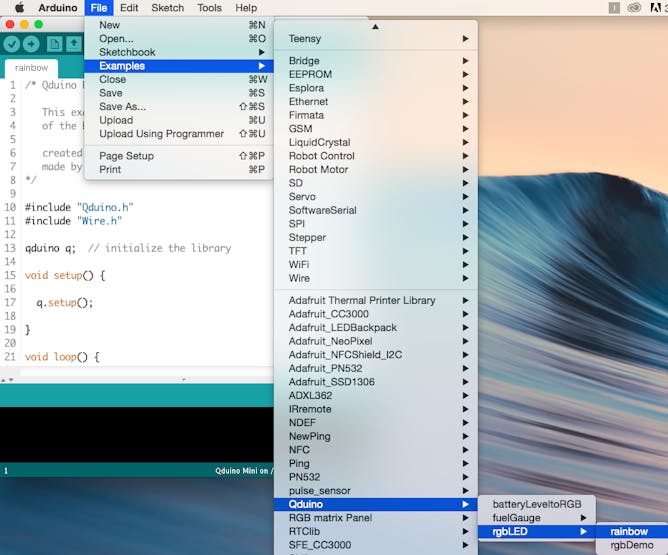
Task: Open the Adafruit_SSD1306 examples entry
Action: pos(376,382)
